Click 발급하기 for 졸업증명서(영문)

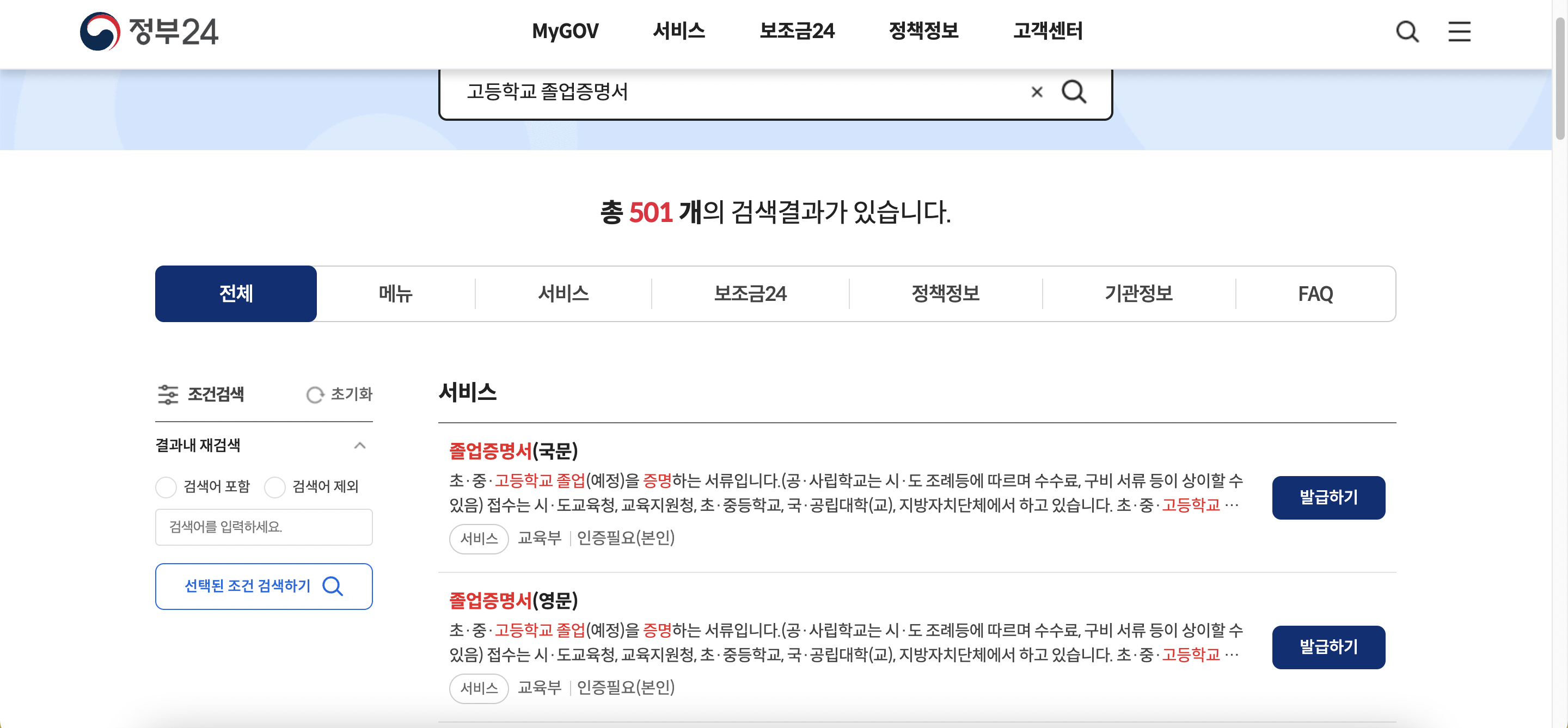click(x=1328, y=646)
